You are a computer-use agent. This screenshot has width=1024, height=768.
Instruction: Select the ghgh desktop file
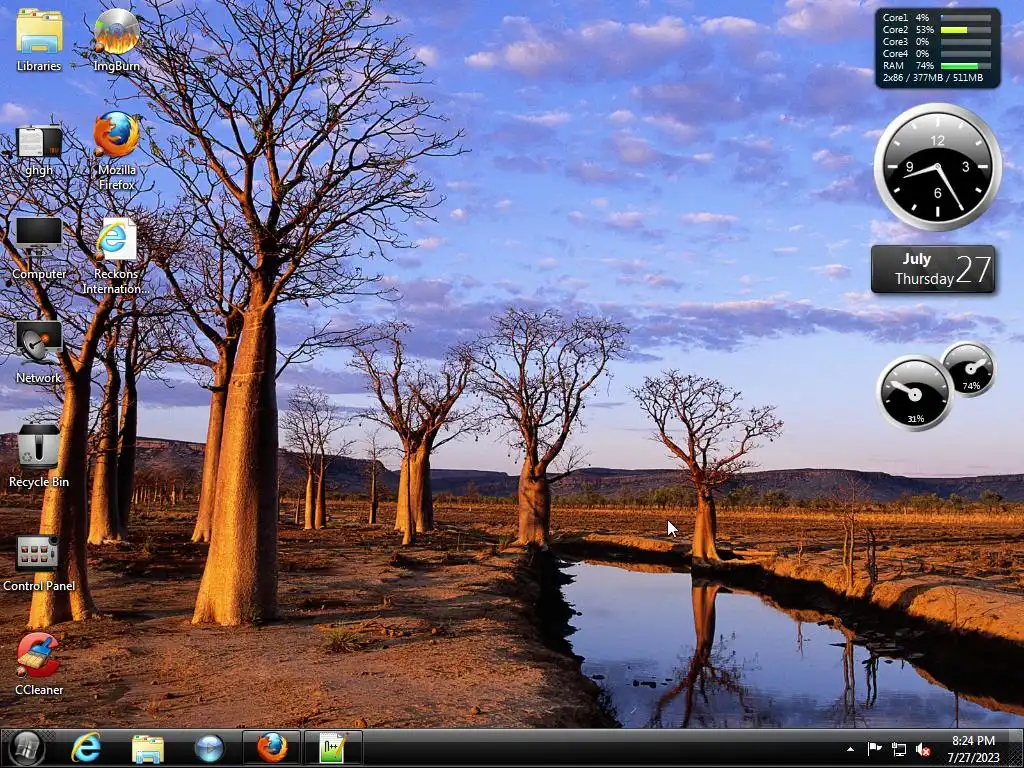coord(39,150)
